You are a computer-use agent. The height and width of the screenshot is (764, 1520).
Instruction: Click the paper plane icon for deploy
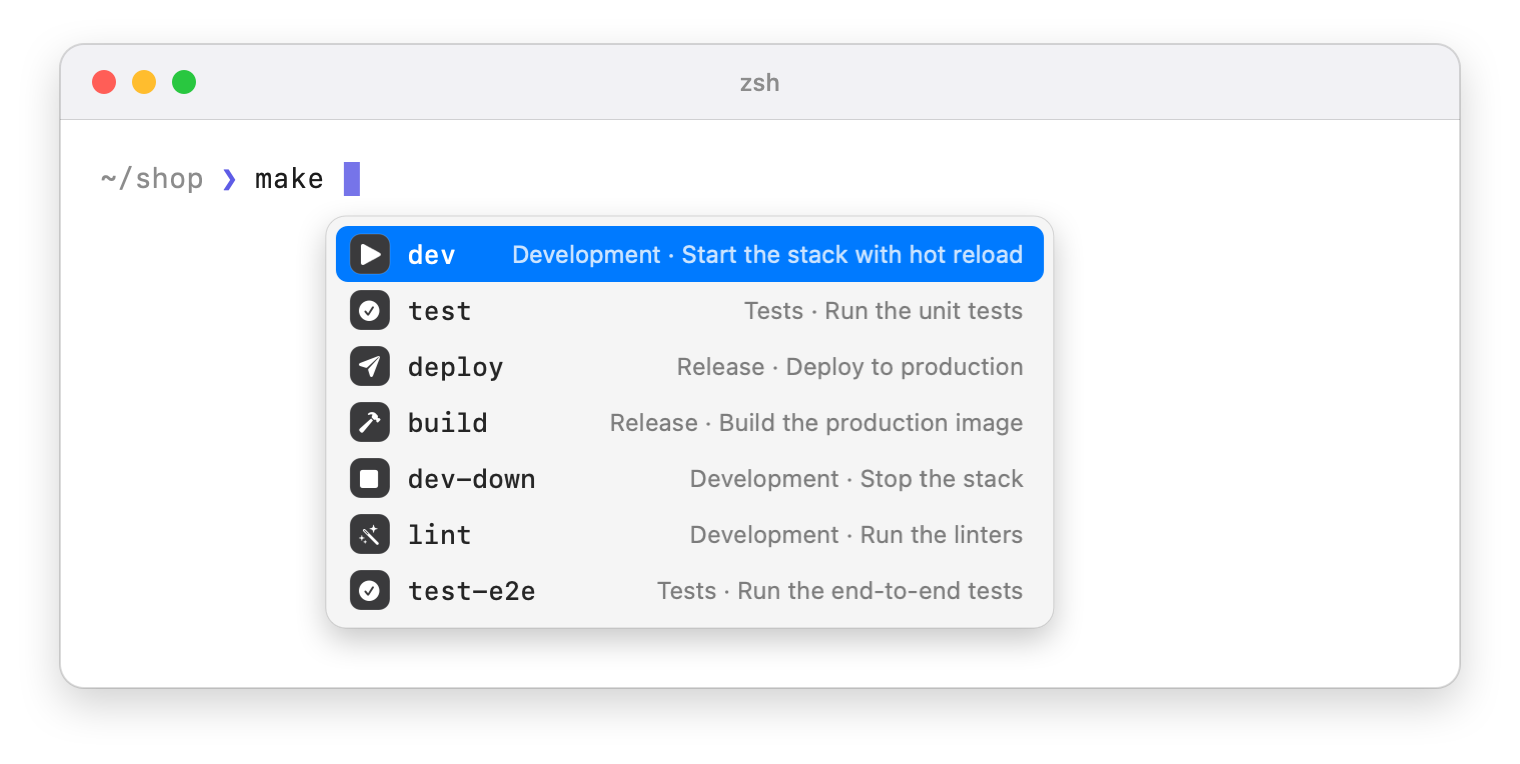(x=370, y=366)
